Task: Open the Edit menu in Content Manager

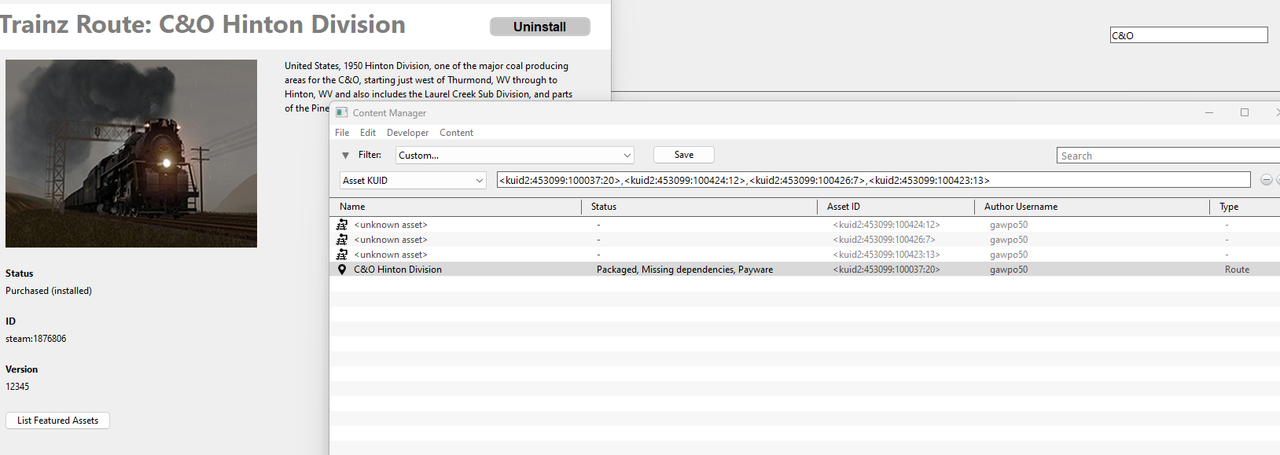Action: [368, 133]
